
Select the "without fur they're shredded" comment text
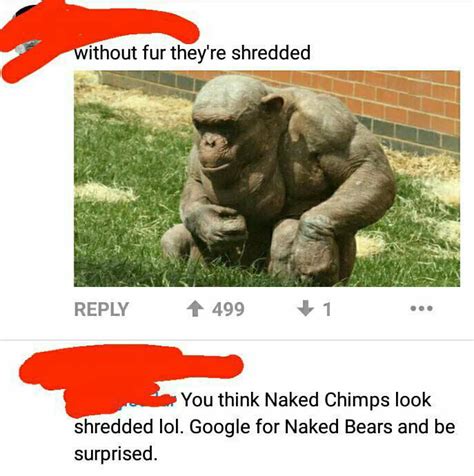click(x=192, y=53)
